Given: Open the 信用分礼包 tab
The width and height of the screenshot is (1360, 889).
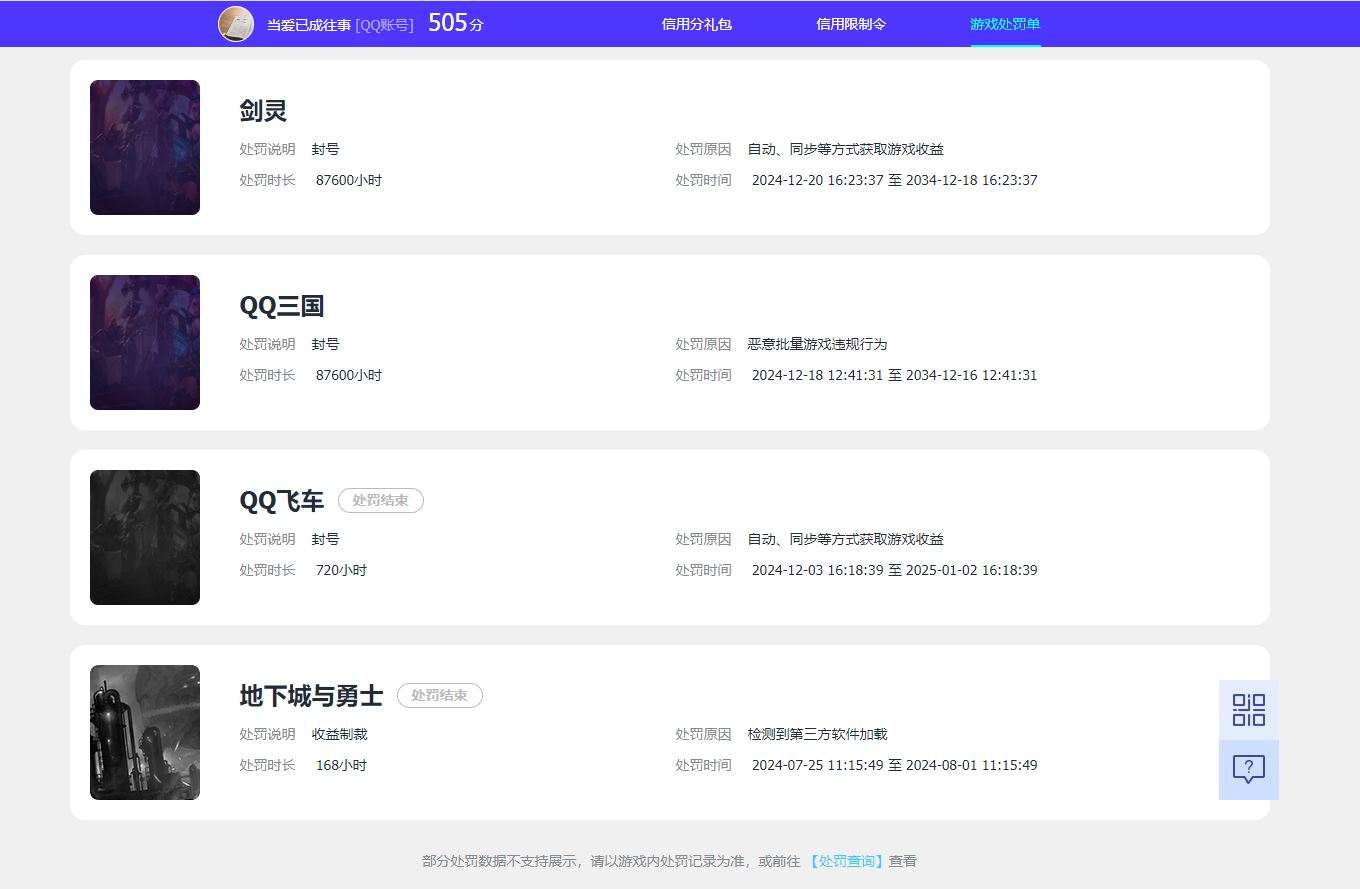Looking at the screenshot, I should point(697,24).
